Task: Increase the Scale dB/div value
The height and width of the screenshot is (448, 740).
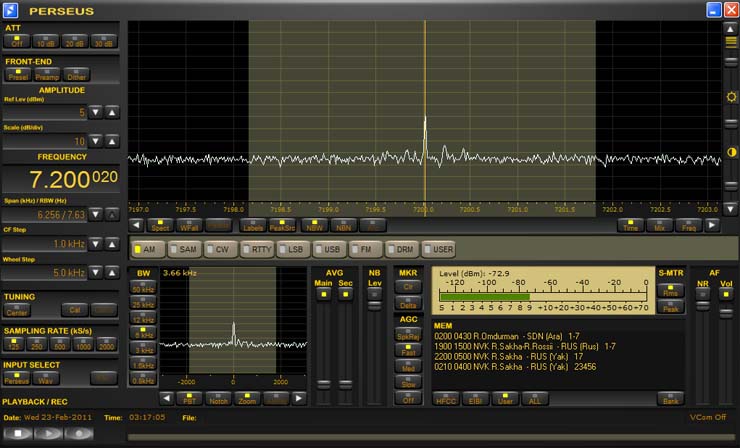Action: pos(112,141)
